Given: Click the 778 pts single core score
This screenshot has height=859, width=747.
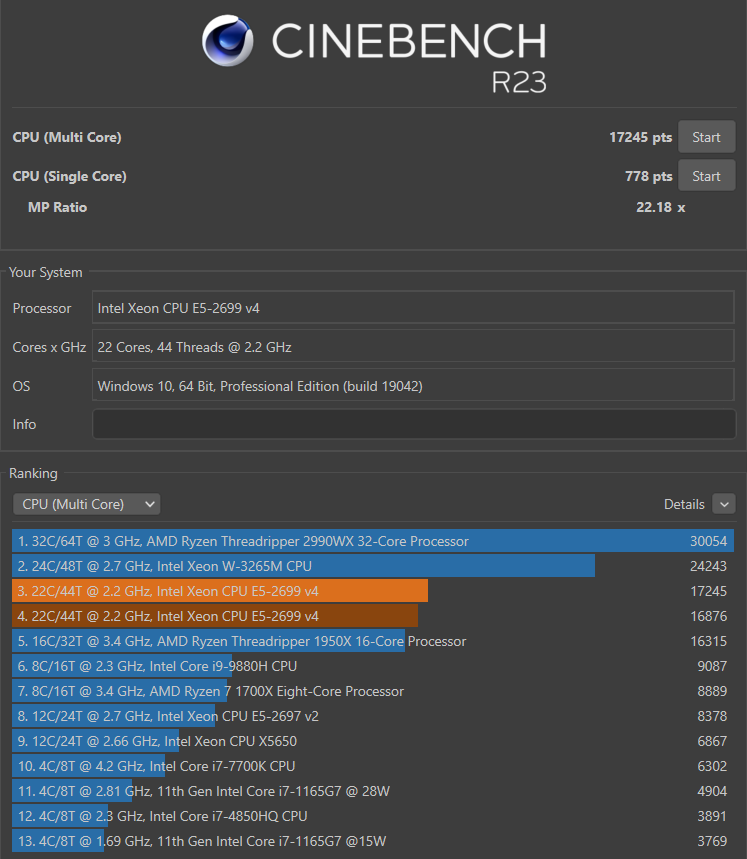Looking at the screenshot, I should coord(648,176).
